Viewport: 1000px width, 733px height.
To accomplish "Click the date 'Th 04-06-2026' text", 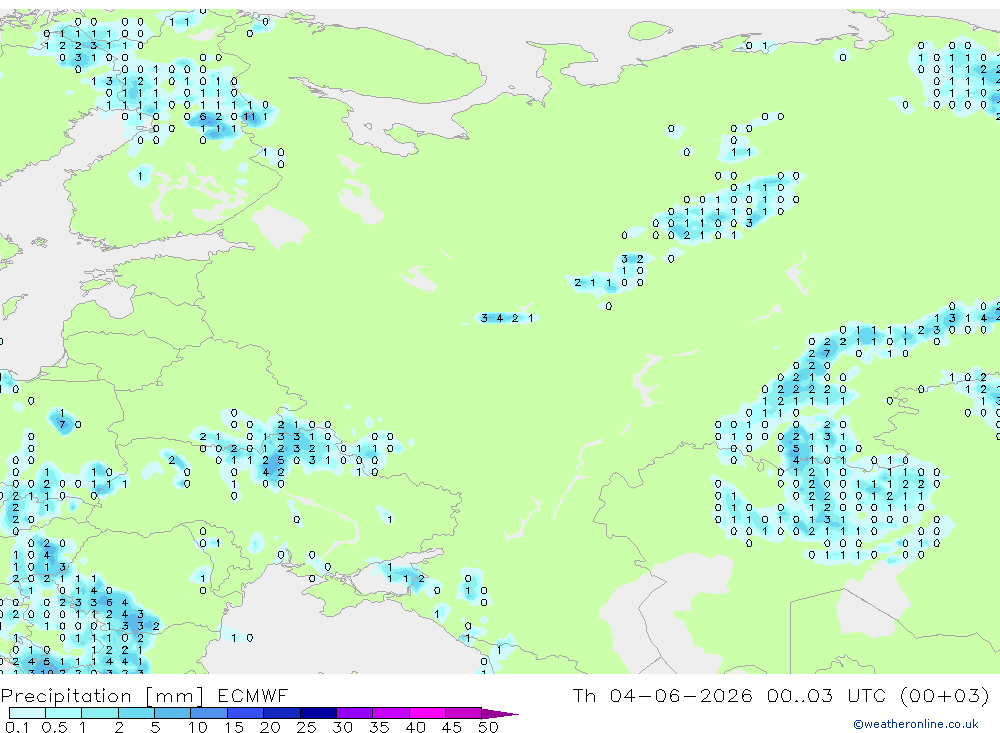I will coord(662,695).
